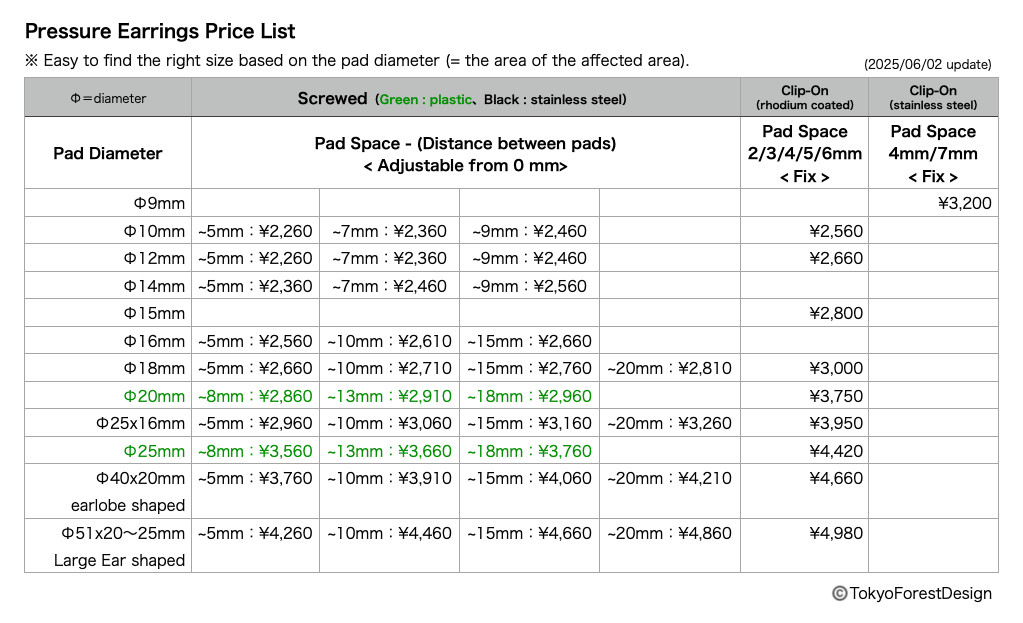
Task: Click '~10mm : ¥4,460' cell
Action: 389,533
